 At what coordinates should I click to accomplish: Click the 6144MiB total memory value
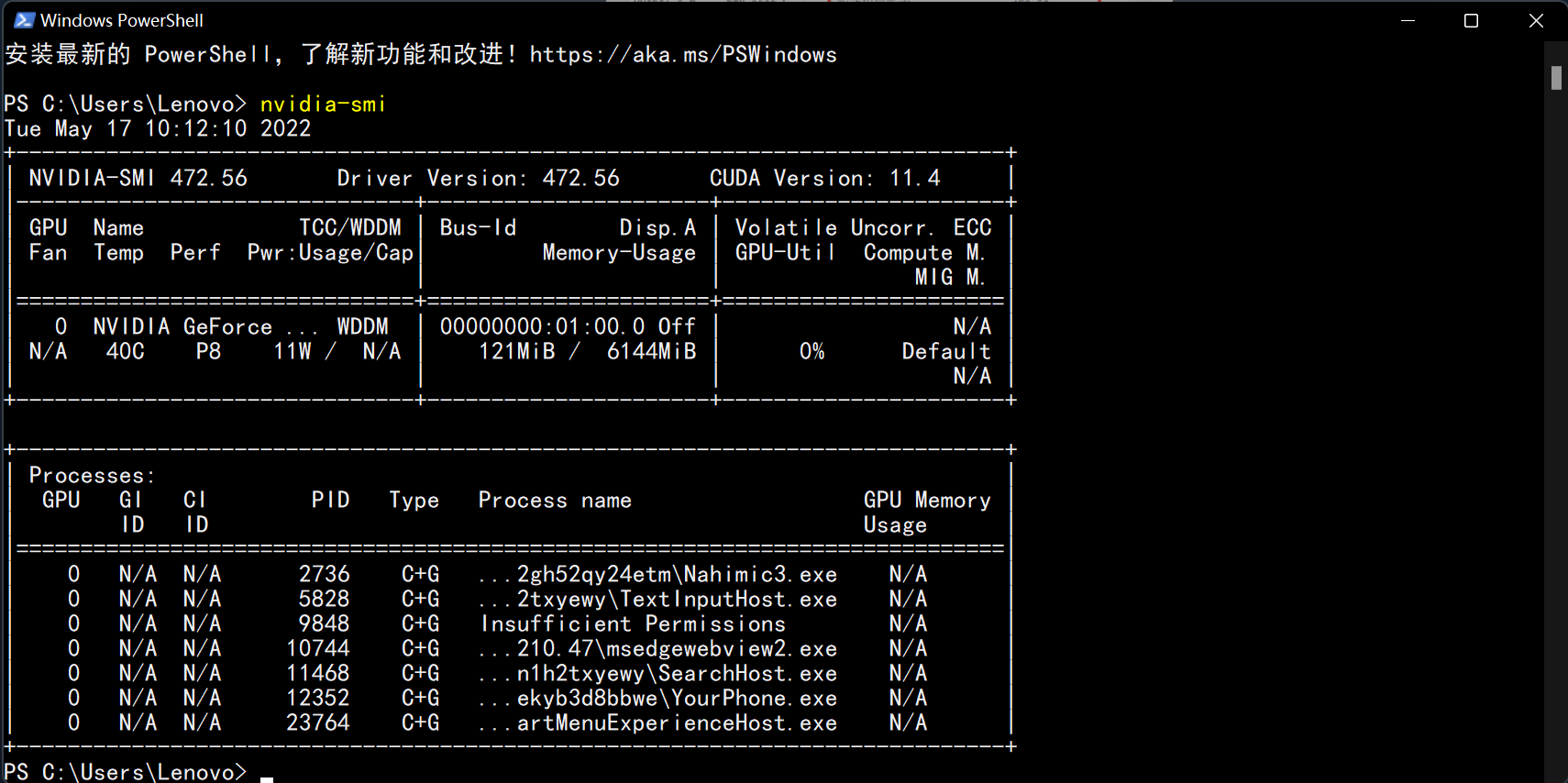point(652,352)
